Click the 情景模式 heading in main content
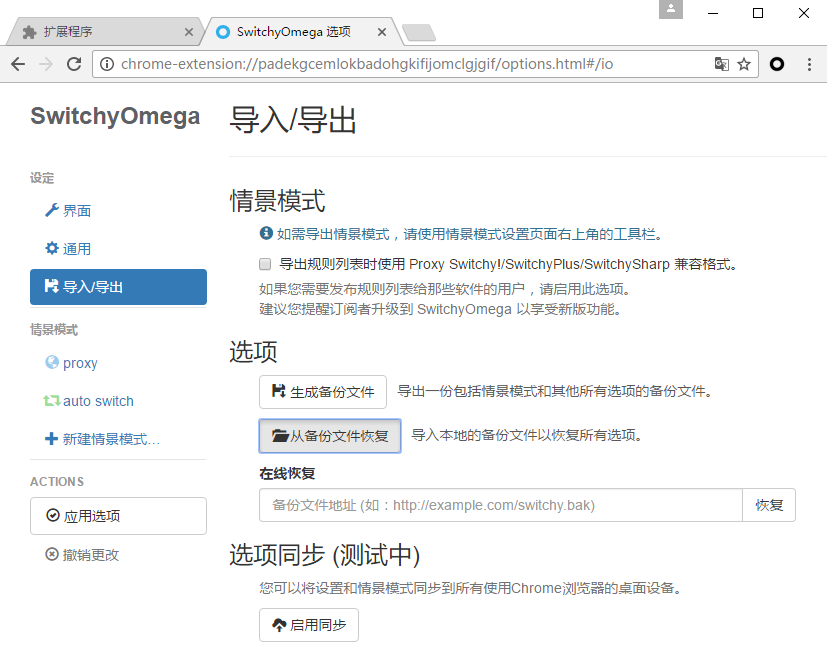Image resolution: width=827 pixels, height=649 pixels. tap(277, 201)
